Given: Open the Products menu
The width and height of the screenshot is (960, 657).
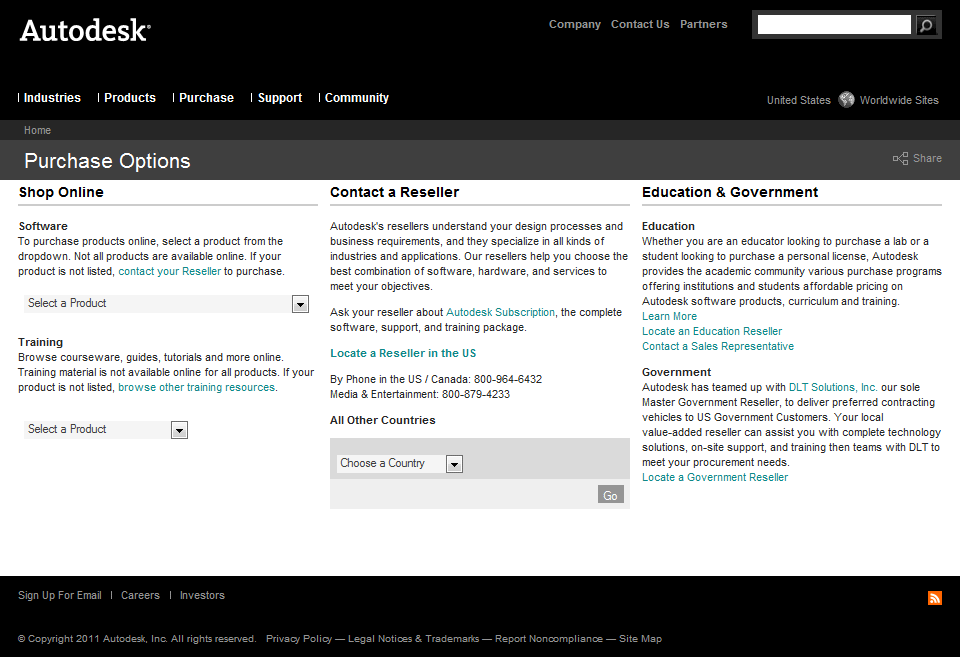Looking at the screenshot, I should [130, 98].
